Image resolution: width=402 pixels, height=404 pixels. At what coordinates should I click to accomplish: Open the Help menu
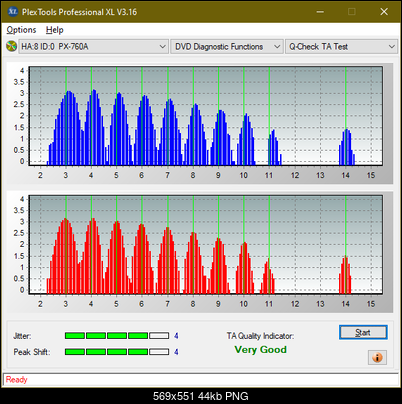(54, 30)
